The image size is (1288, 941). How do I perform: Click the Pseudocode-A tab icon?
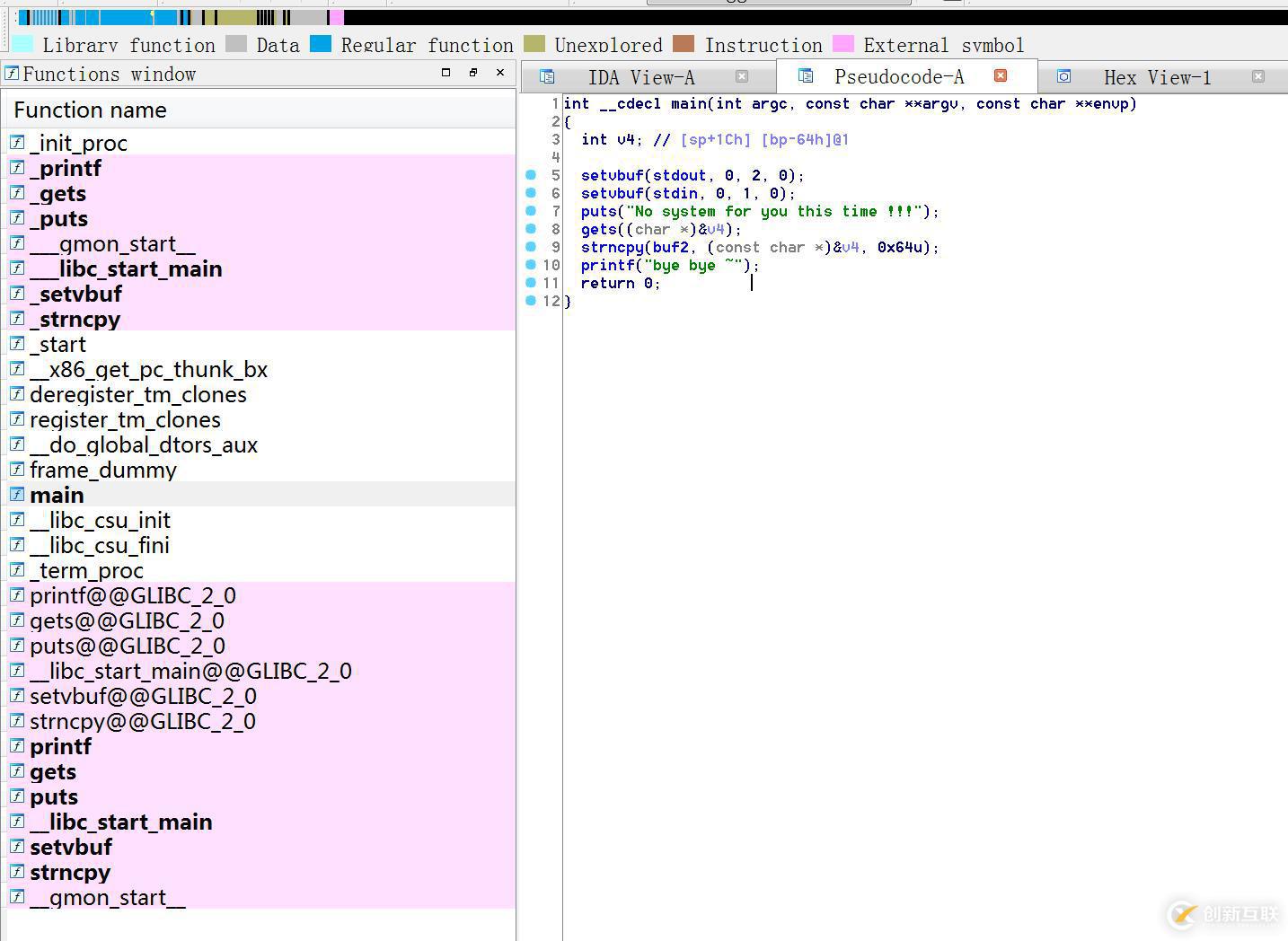click(806, 76)
